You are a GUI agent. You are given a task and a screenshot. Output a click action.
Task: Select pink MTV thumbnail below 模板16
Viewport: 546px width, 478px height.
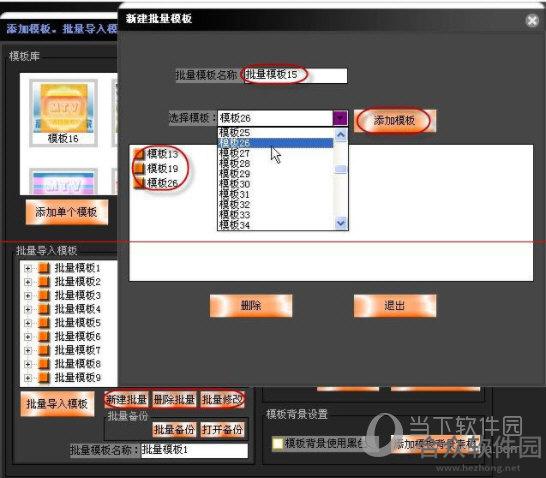pyautogui.click(x=63, y=182)
